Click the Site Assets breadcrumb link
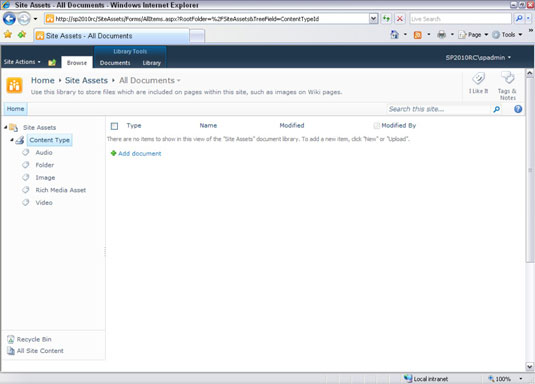 coord(86,80)
